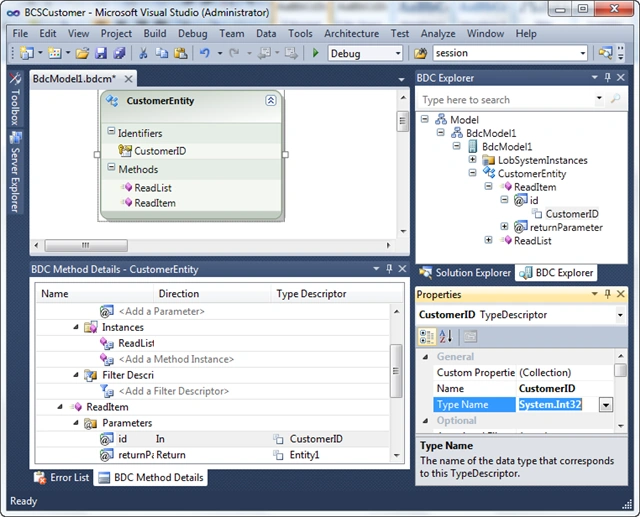The image size is (640, 517).
Task: Pin the BDC Explorer panel
Action: [608, 77]
